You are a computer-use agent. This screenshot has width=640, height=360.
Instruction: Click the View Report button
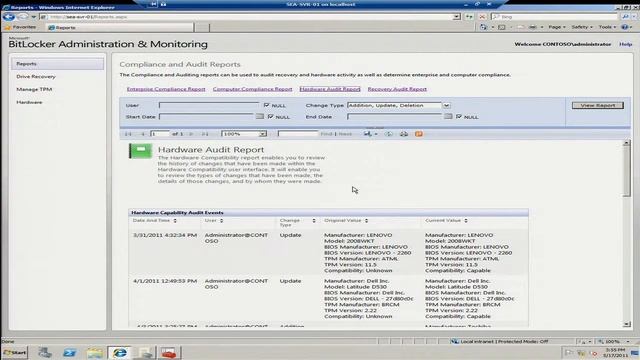point(598,105)
